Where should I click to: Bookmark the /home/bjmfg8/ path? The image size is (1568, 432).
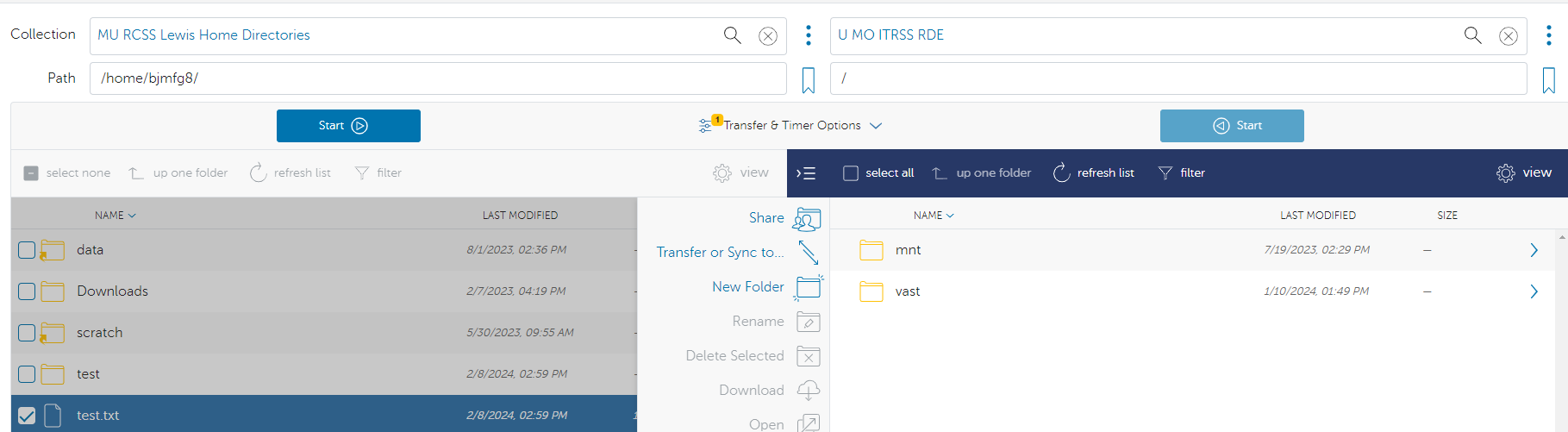(x=808, y=80)
